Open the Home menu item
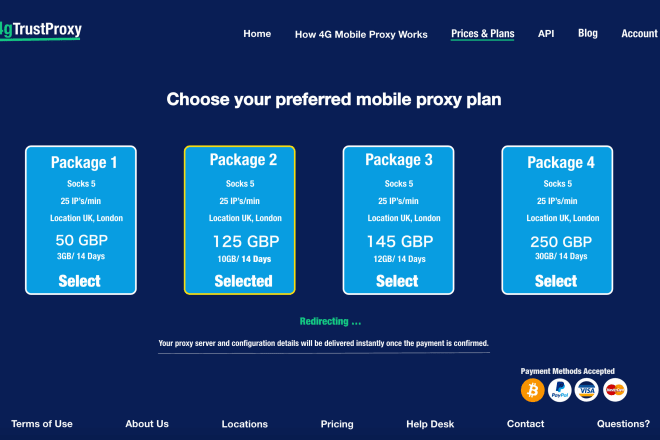This screenshot has height=440, width=660. pos(257,34)
